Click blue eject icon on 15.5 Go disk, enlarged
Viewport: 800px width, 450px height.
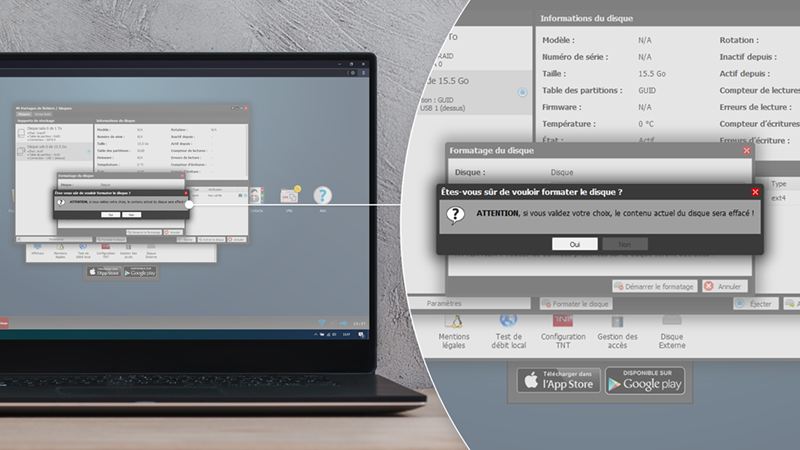(522, 92)
